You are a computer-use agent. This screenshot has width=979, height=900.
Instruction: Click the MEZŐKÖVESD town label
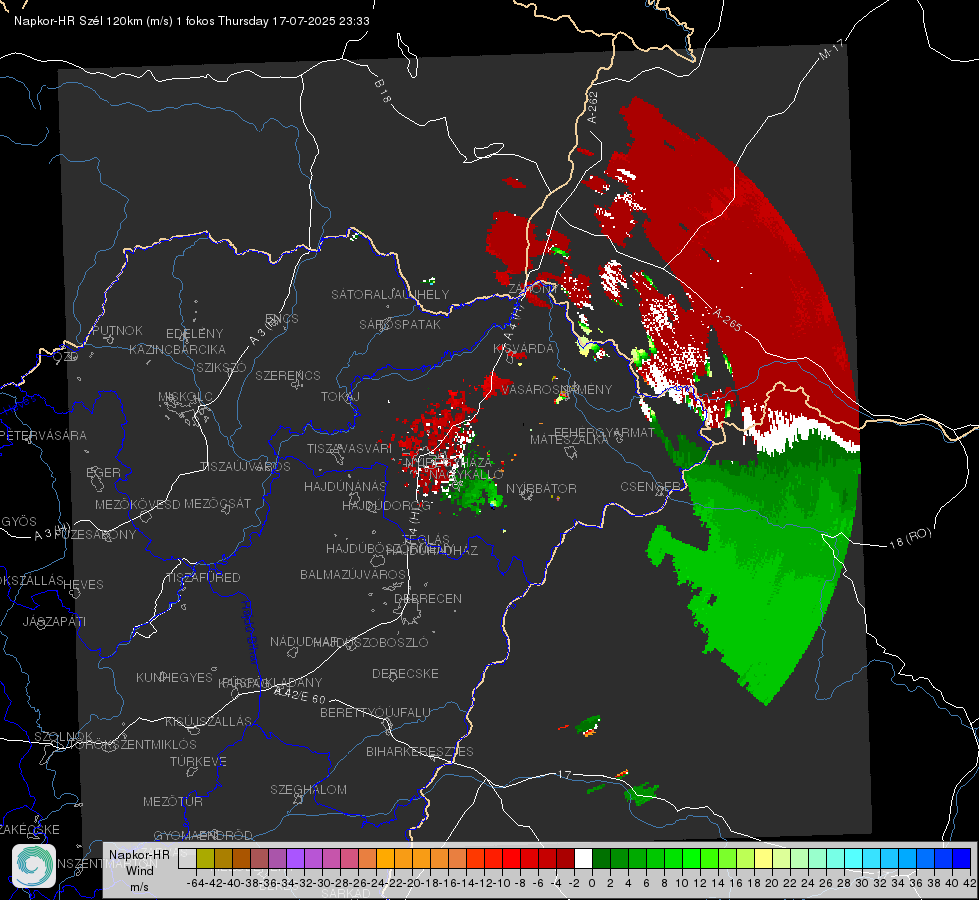coord(137,504)
